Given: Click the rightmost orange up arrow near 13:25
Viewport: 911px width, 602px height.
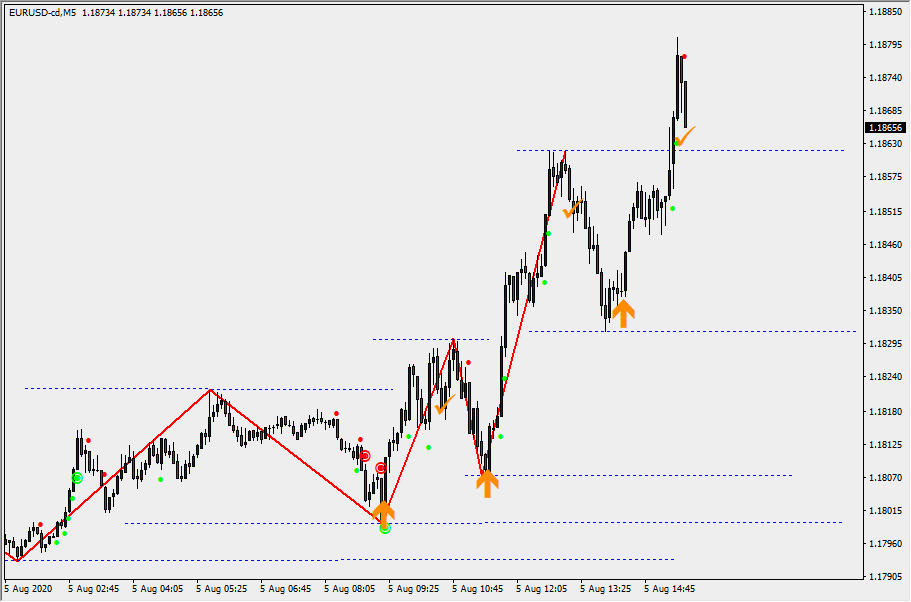Looking at the screenshot, I should pyautogui.click(x=622, y=314).
